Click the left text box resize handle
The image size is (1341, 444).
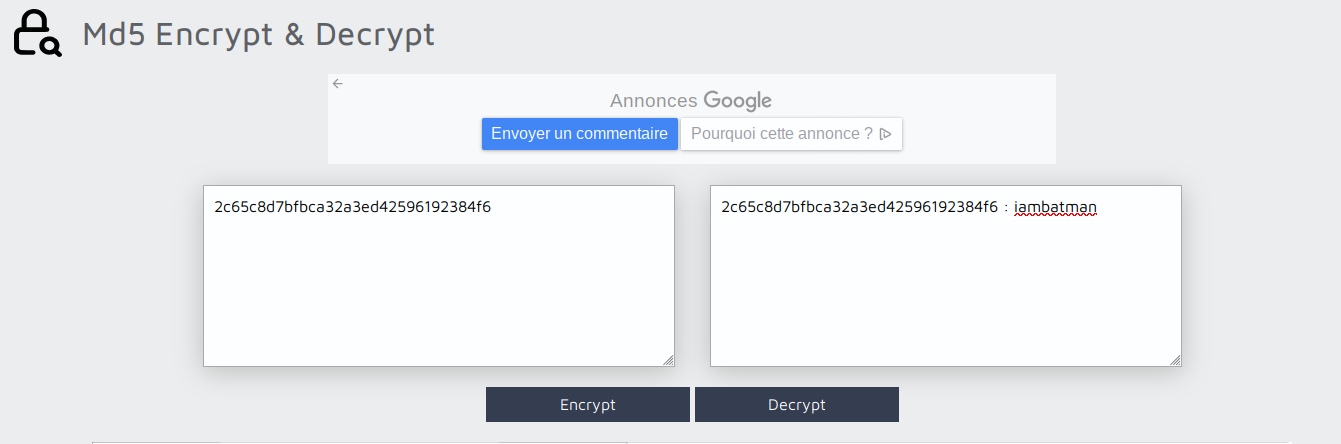pos(668,360)
